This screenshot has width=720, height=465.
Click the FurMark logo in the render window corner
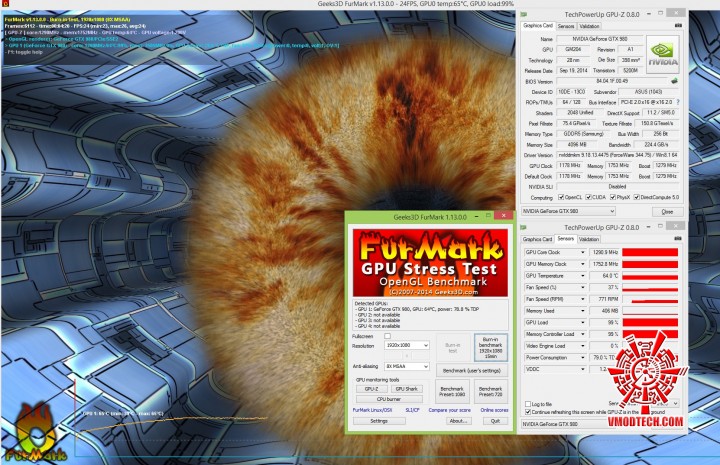pyautogui.click(x=34, y=433)
